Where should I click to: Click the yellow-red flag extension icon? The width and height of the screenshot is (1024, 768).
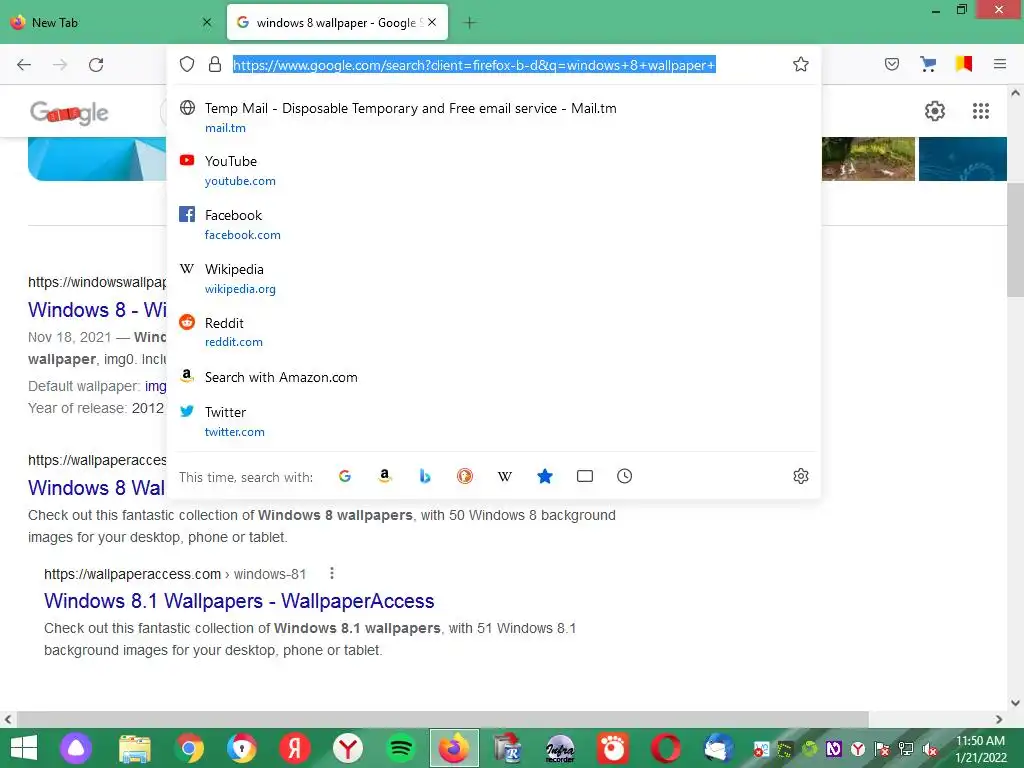tap(964, 64)
